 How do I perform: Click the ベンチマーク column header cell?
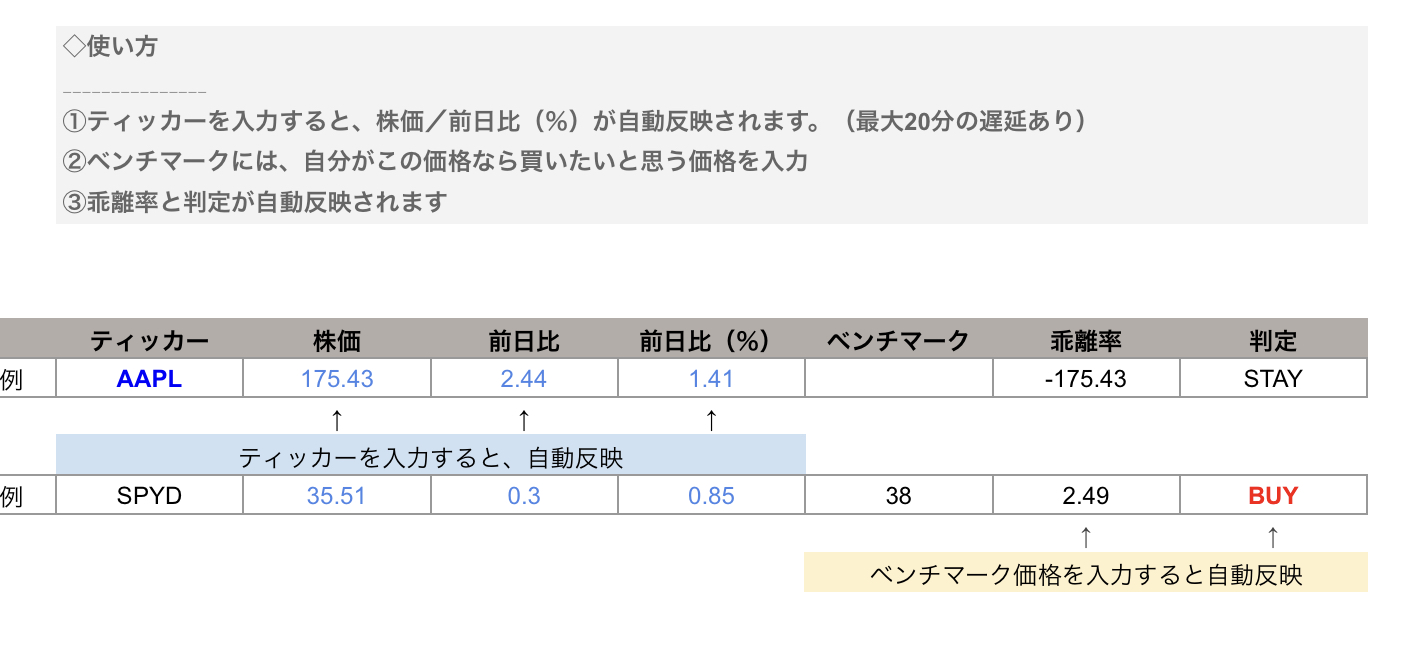click(x=898, y=341)
